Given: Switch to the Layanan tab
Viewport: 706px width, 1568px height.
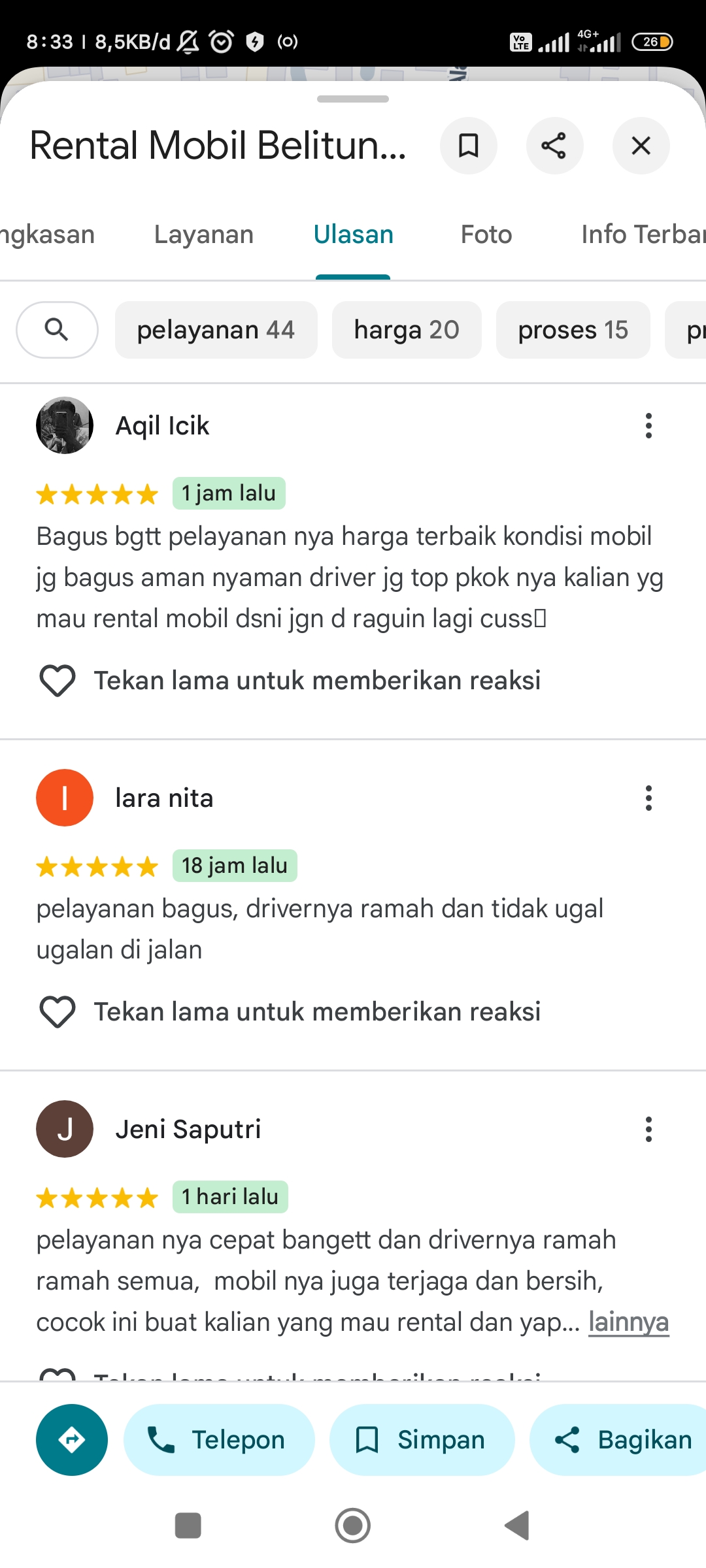Looking at the screenshot, I should tap(204, 235).
